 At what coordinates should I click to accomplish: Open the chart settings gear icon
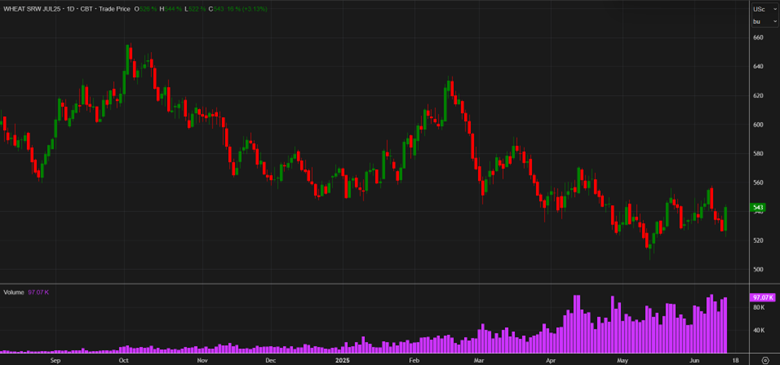pyautogui.click(x=765, y=360)
